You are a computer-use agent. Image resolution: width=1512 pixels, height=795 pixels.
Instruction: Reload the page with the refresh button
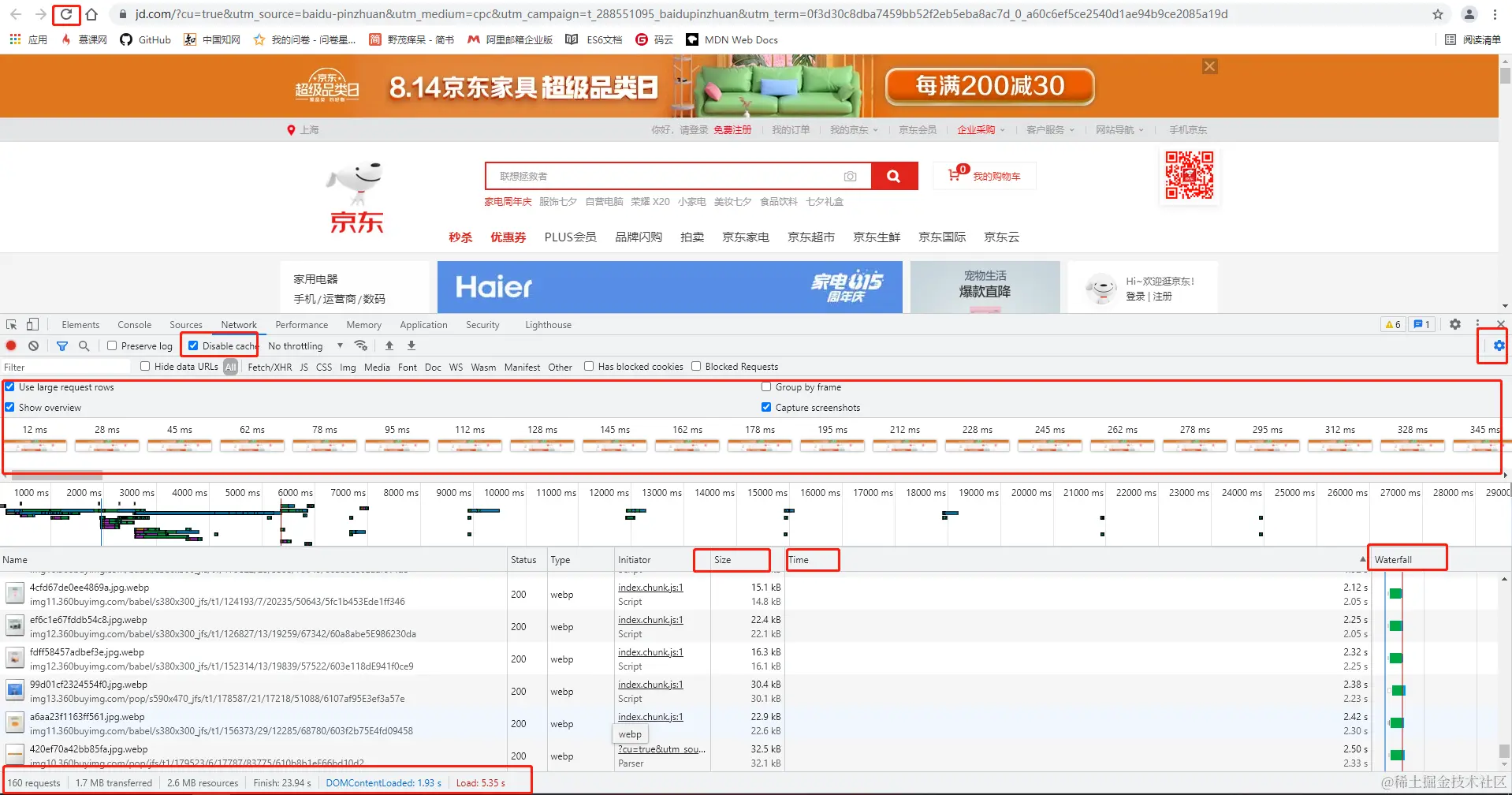[66, 14]
